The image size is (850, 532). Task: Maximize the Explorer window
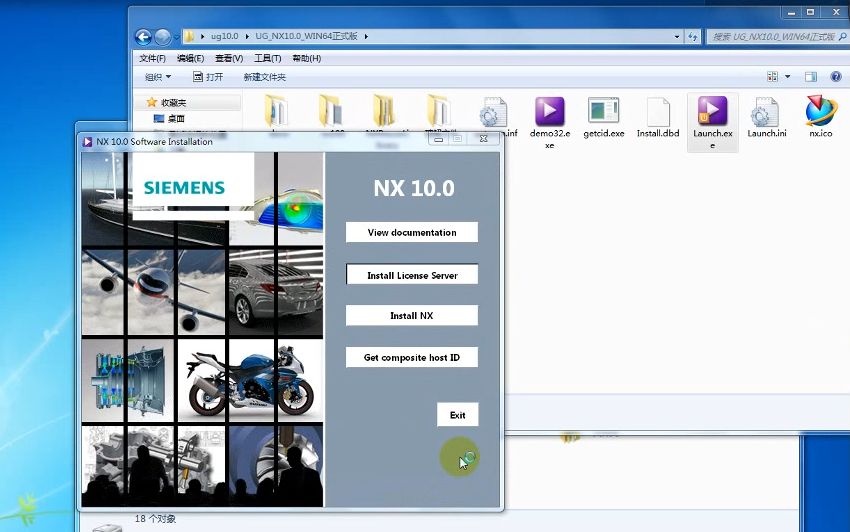pyautogui.click(x=810, y=12)
